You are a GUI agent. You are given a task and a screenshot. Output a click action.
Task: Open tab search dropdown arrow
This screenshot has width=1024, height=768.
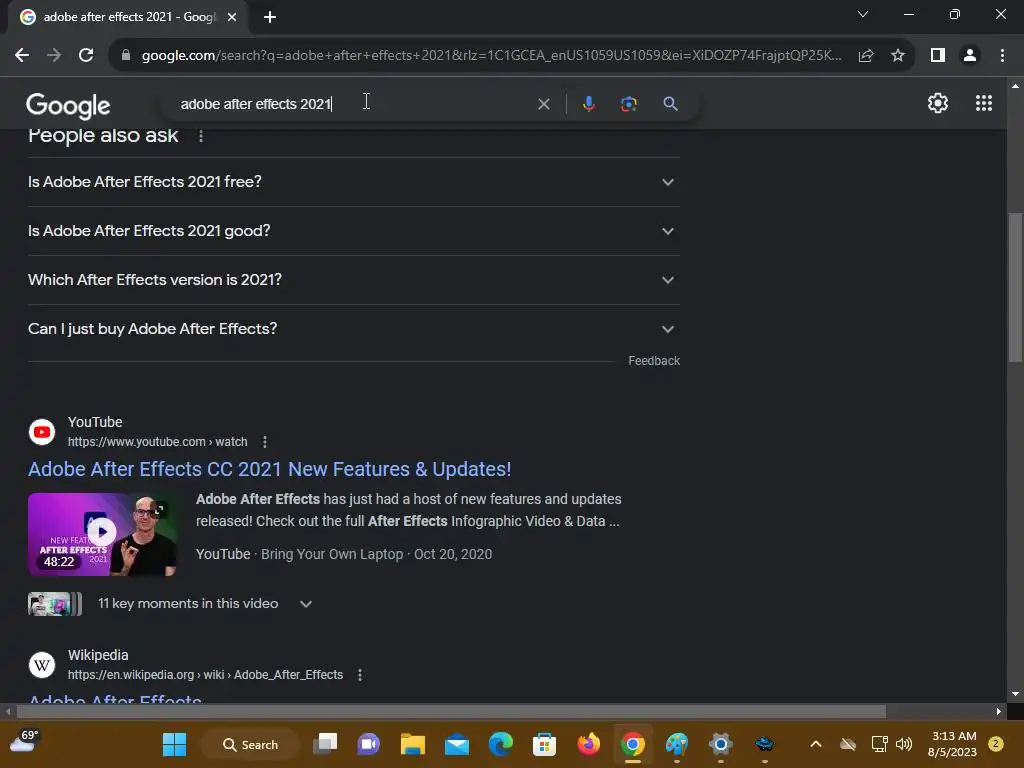863,14
